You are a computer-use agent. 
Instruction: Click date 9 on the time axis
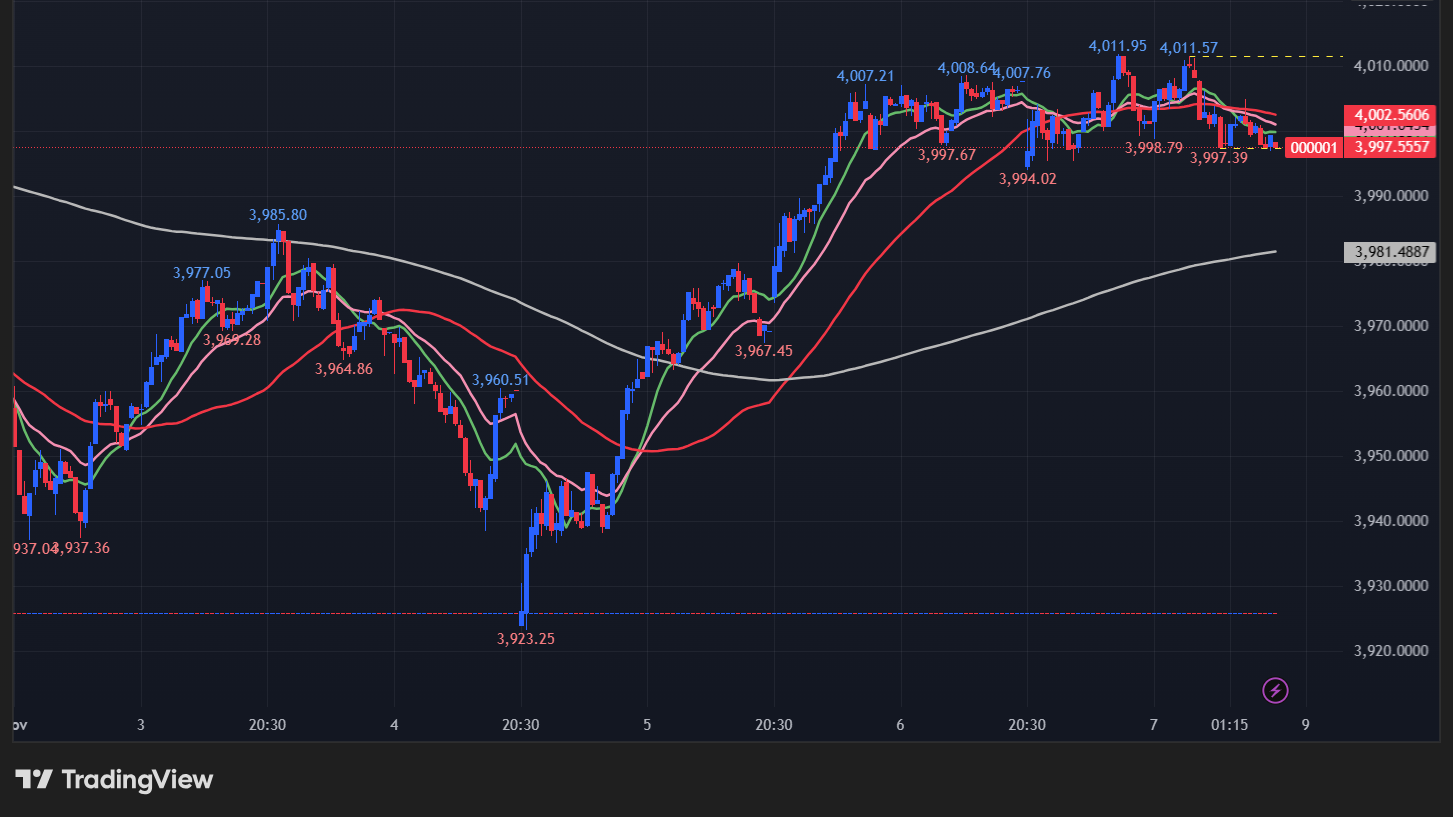coord(1305,725)
